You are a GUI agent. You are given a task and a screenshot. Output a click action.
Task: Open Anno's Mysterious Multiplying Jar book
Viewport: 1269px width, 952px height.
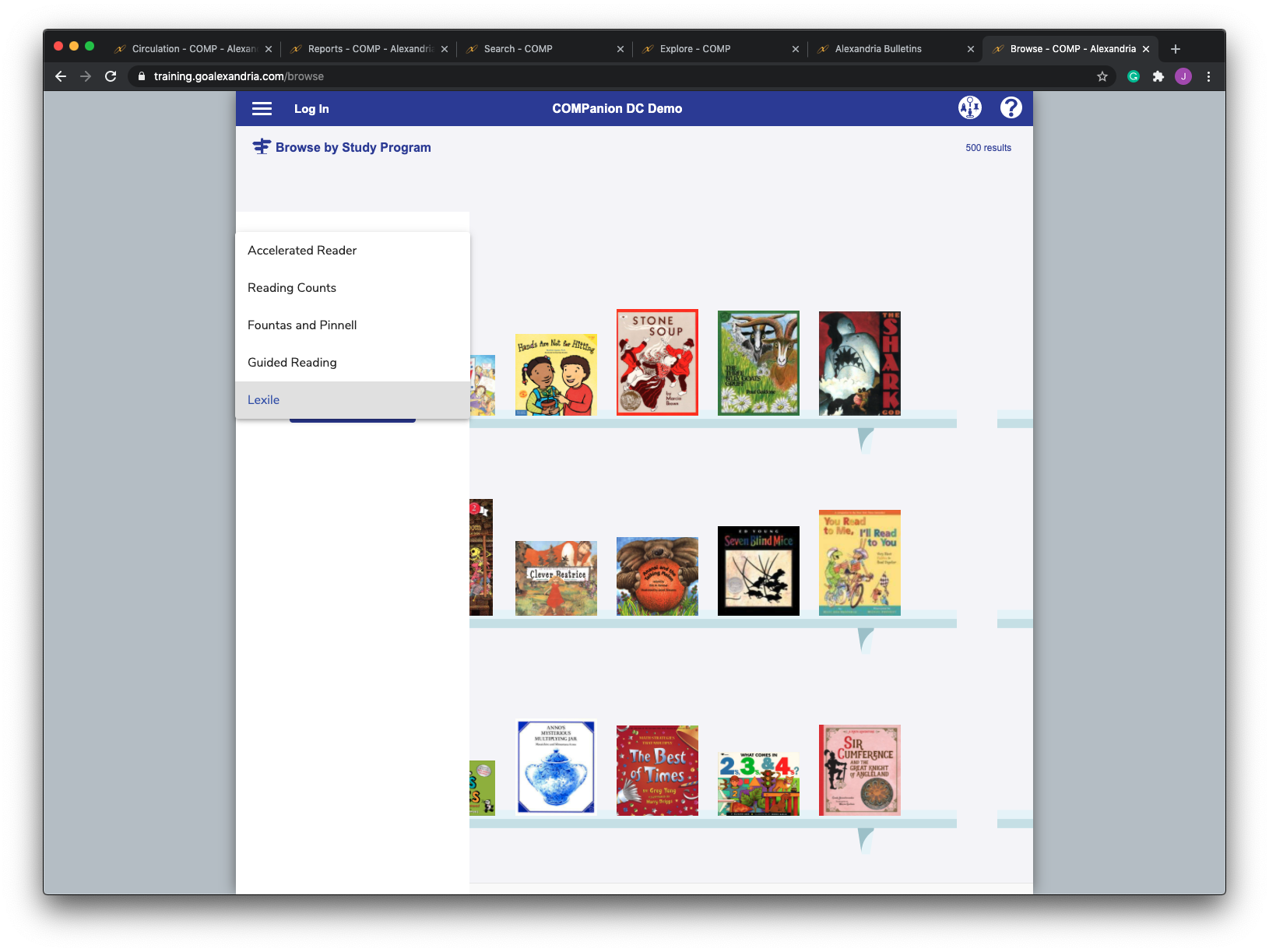[556, 767]
